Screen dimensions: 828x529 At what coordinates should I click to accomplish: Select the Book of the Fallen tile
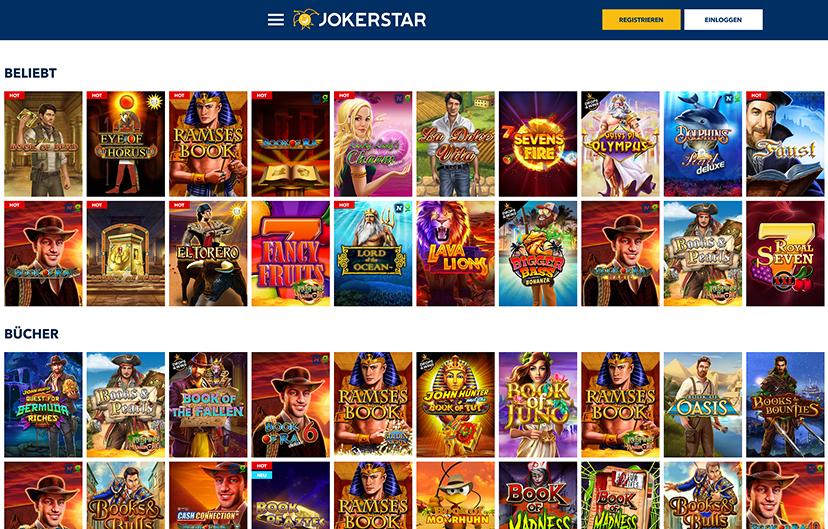point(208,404)
